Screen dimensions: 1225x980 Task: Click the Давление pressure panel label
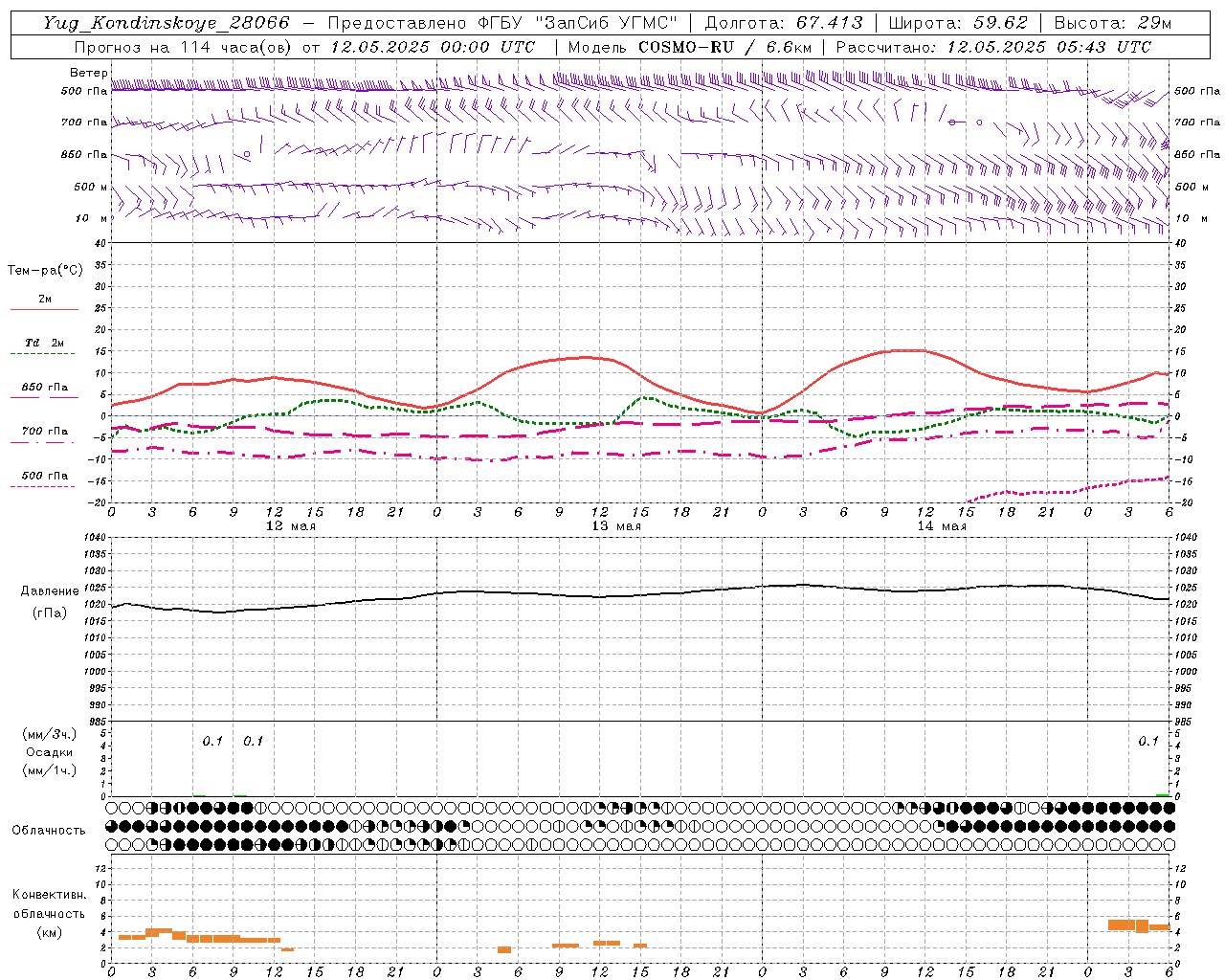50,591
